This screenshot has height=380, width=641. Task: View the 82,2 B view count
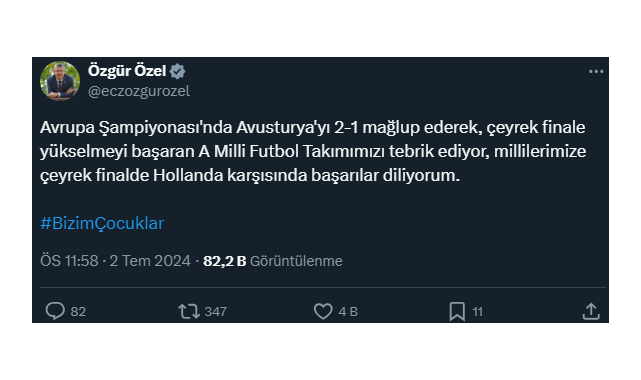(x=224, y=261)
